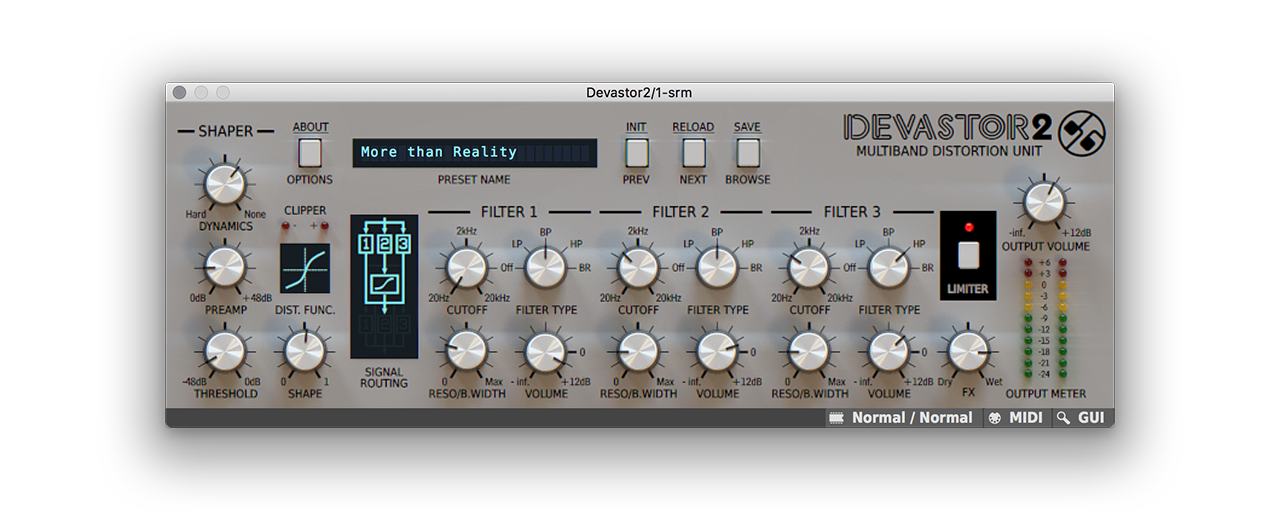Close the Devastor2 window
This screenshot has height=519, width=1280.
click(179, 92)
